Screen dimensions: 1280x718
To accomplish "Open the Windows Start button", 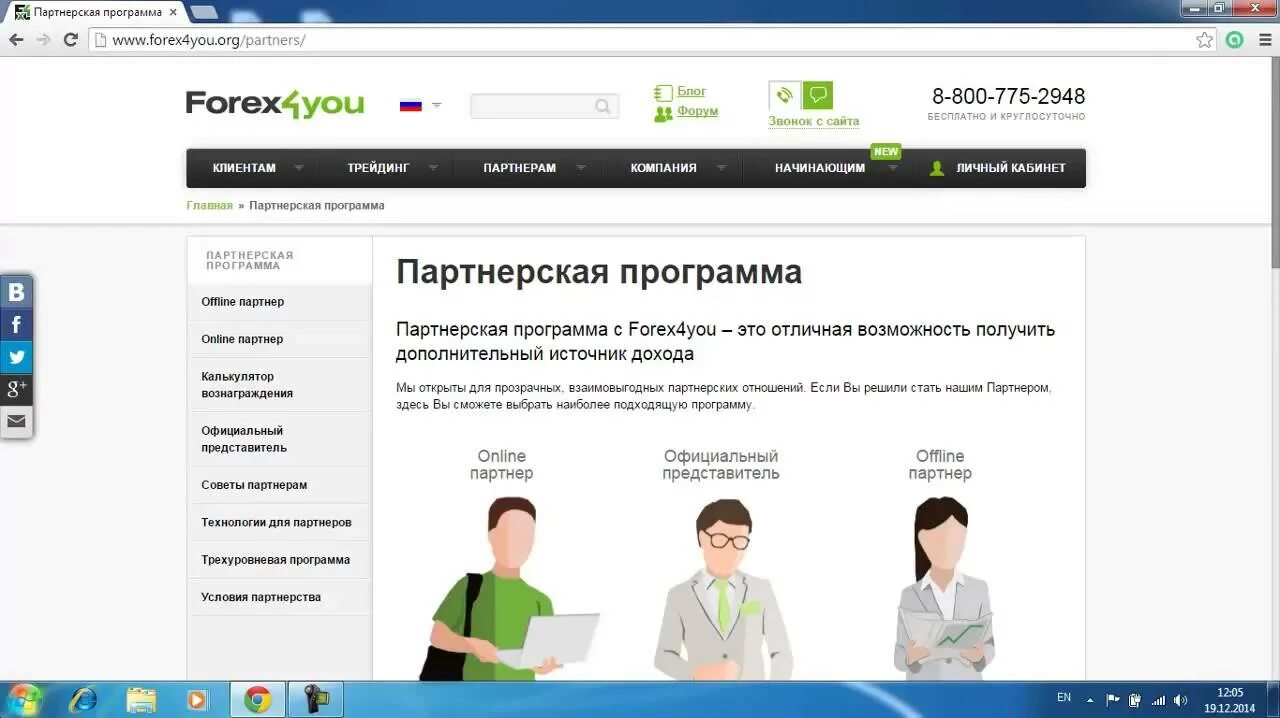I will [x=24, y=700].
